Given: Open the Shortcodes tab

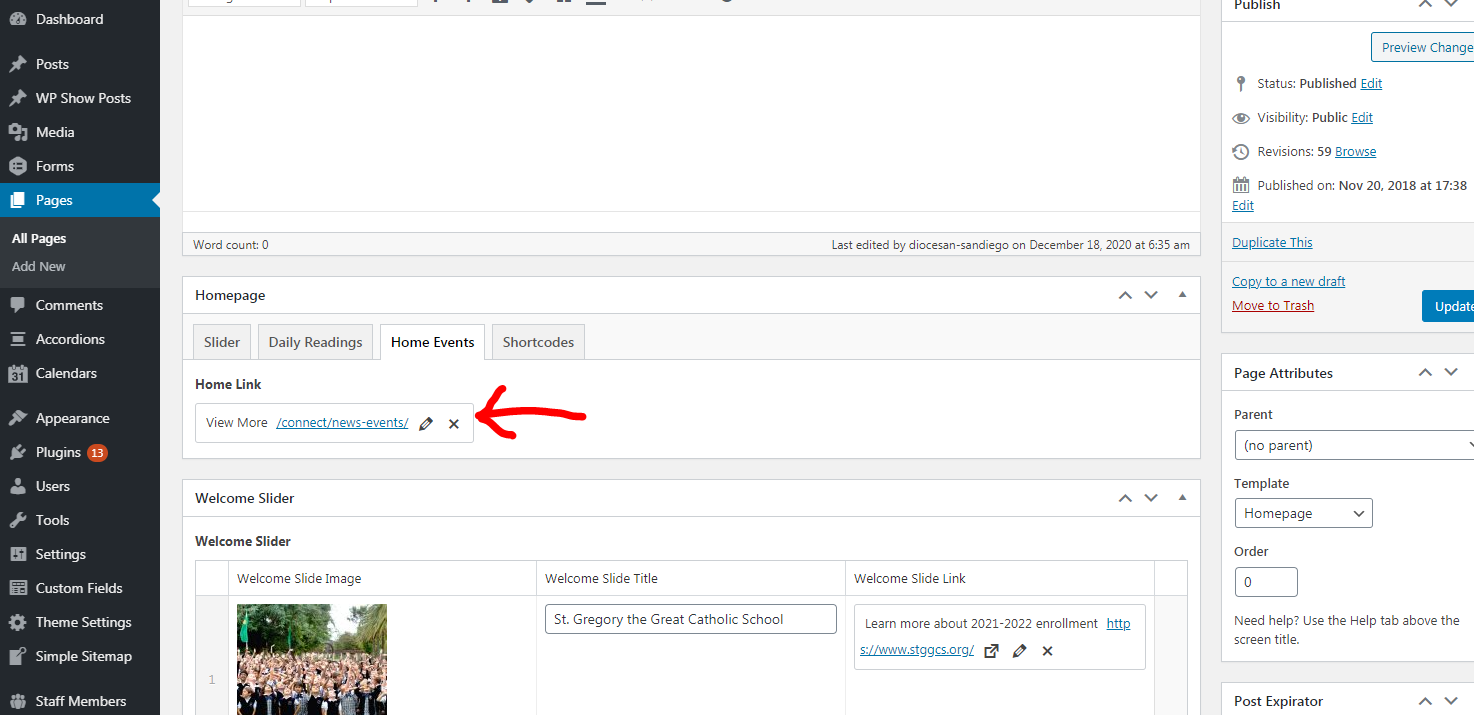Looking at the screenshot, I should (x=538, y=342).
